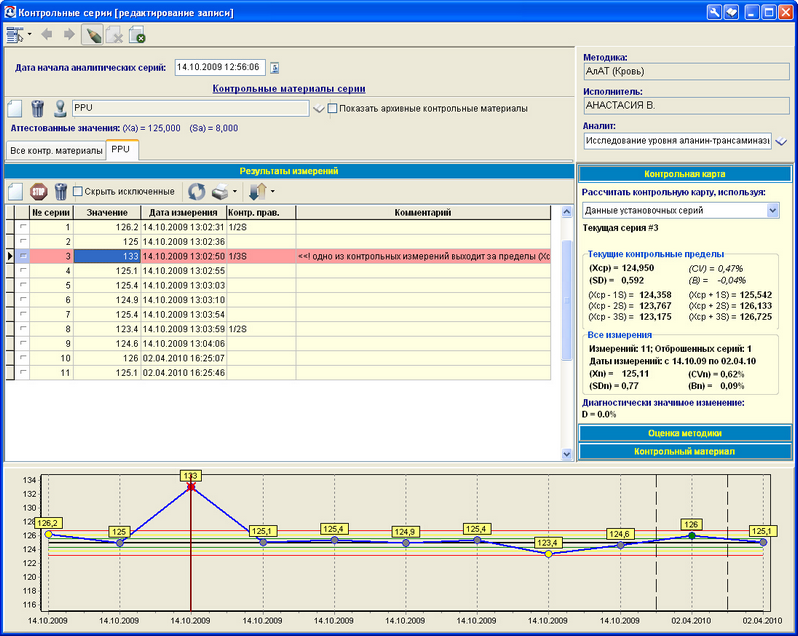Select the PPU tab

(x=121, y=150)
